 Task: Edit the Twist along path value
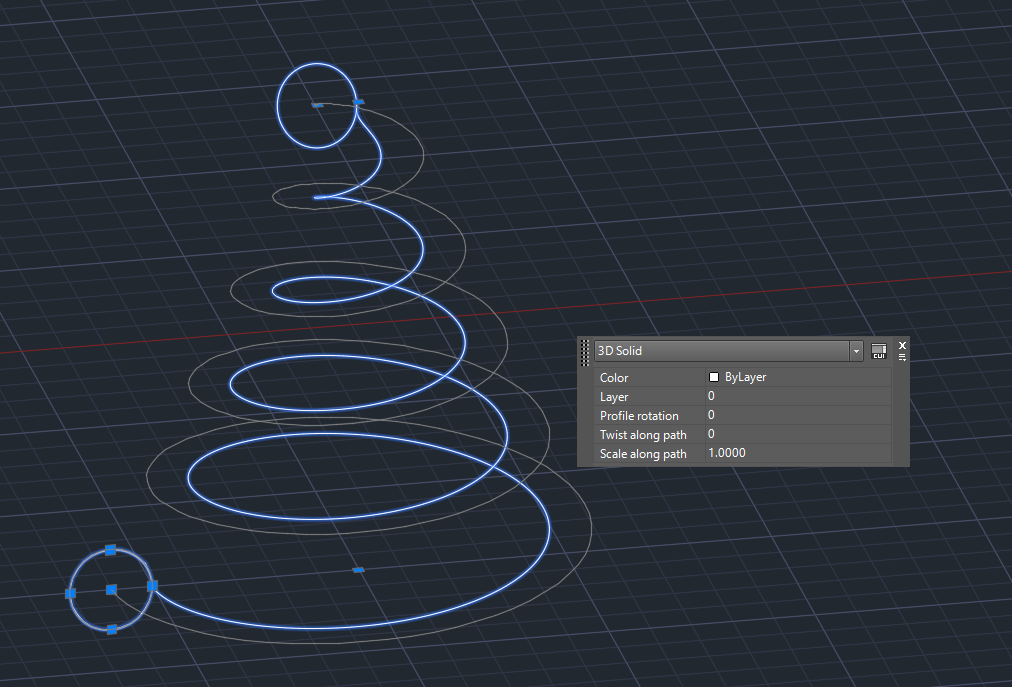point(798,434)
